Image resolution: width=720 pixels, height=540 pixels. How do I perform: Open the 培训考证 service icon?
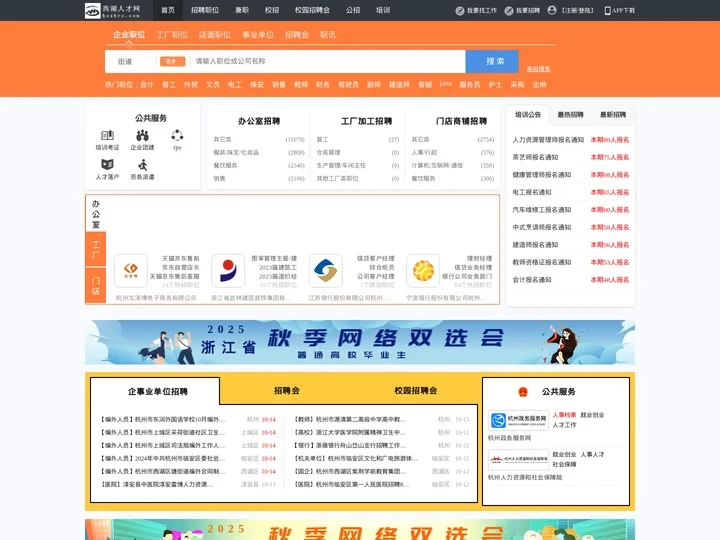(107, 135)
